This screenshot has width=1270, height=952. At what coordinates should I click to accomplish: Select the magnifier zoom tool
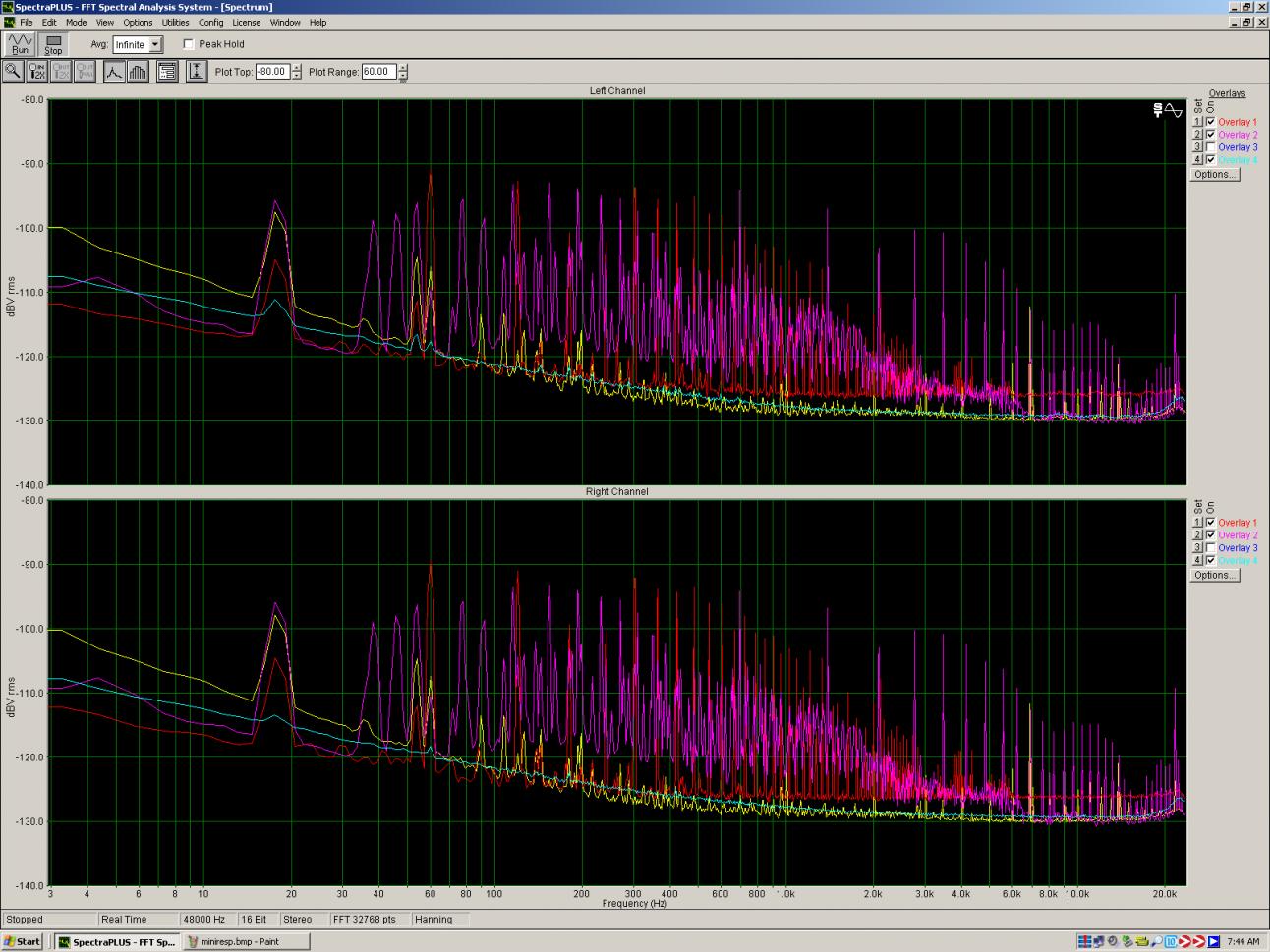point(13,71)
